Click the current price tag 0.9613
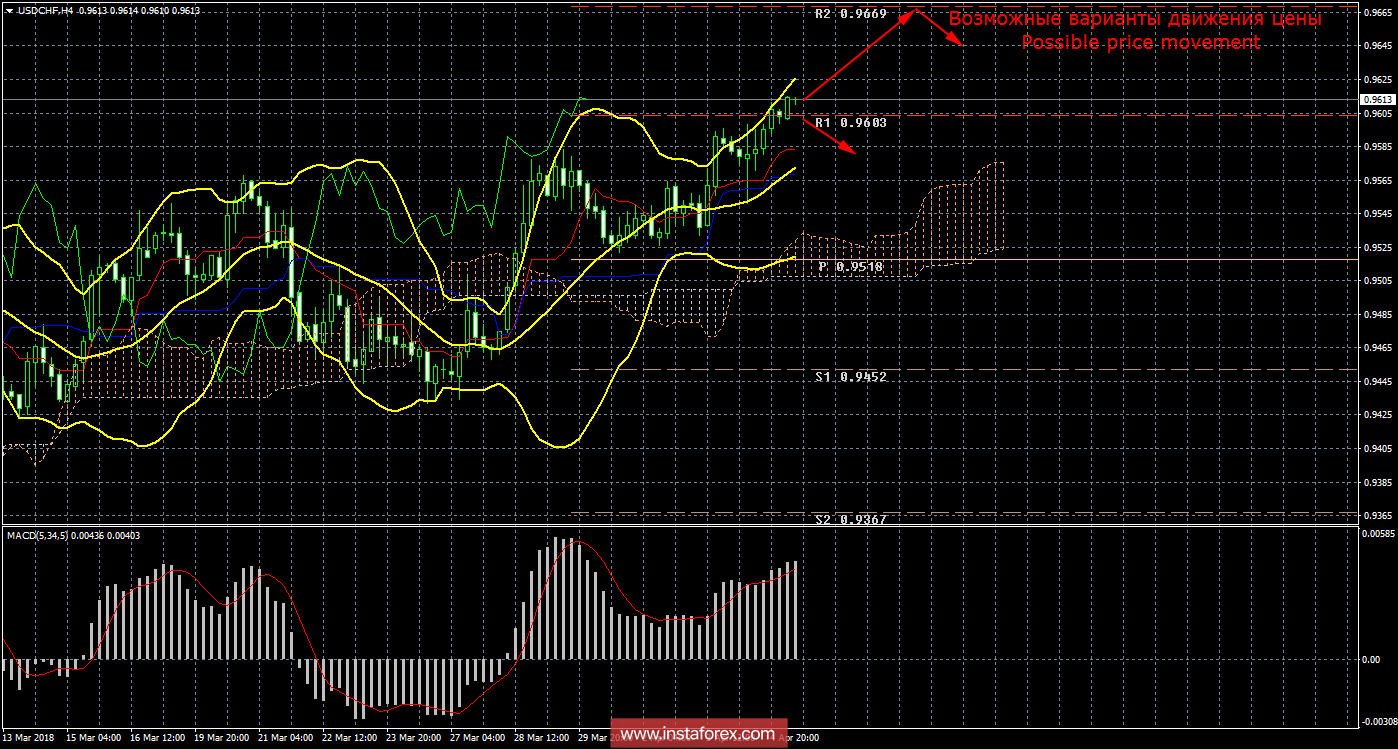Viewport: 1398px width, 749px height. click(1376, 100)
